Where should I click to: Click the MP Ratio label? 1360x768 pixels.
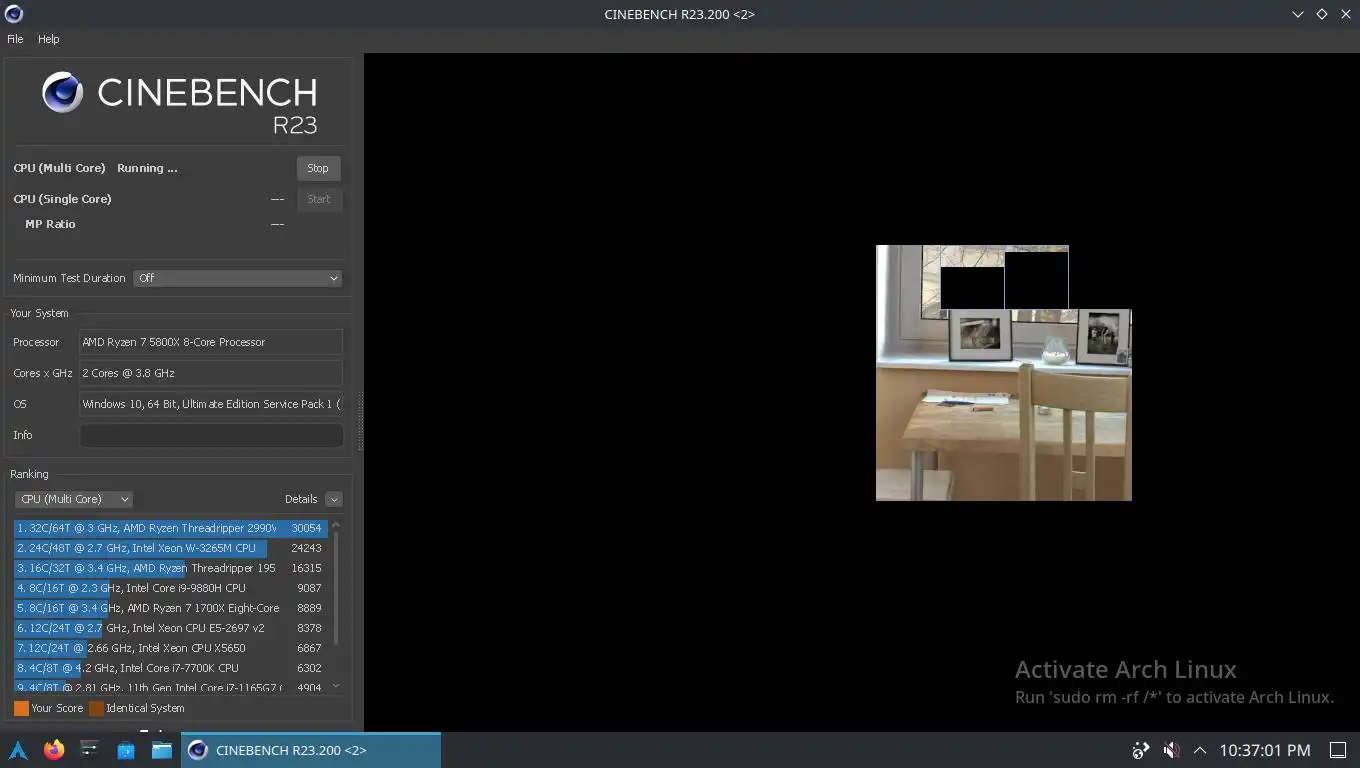(x=50, y=224)
